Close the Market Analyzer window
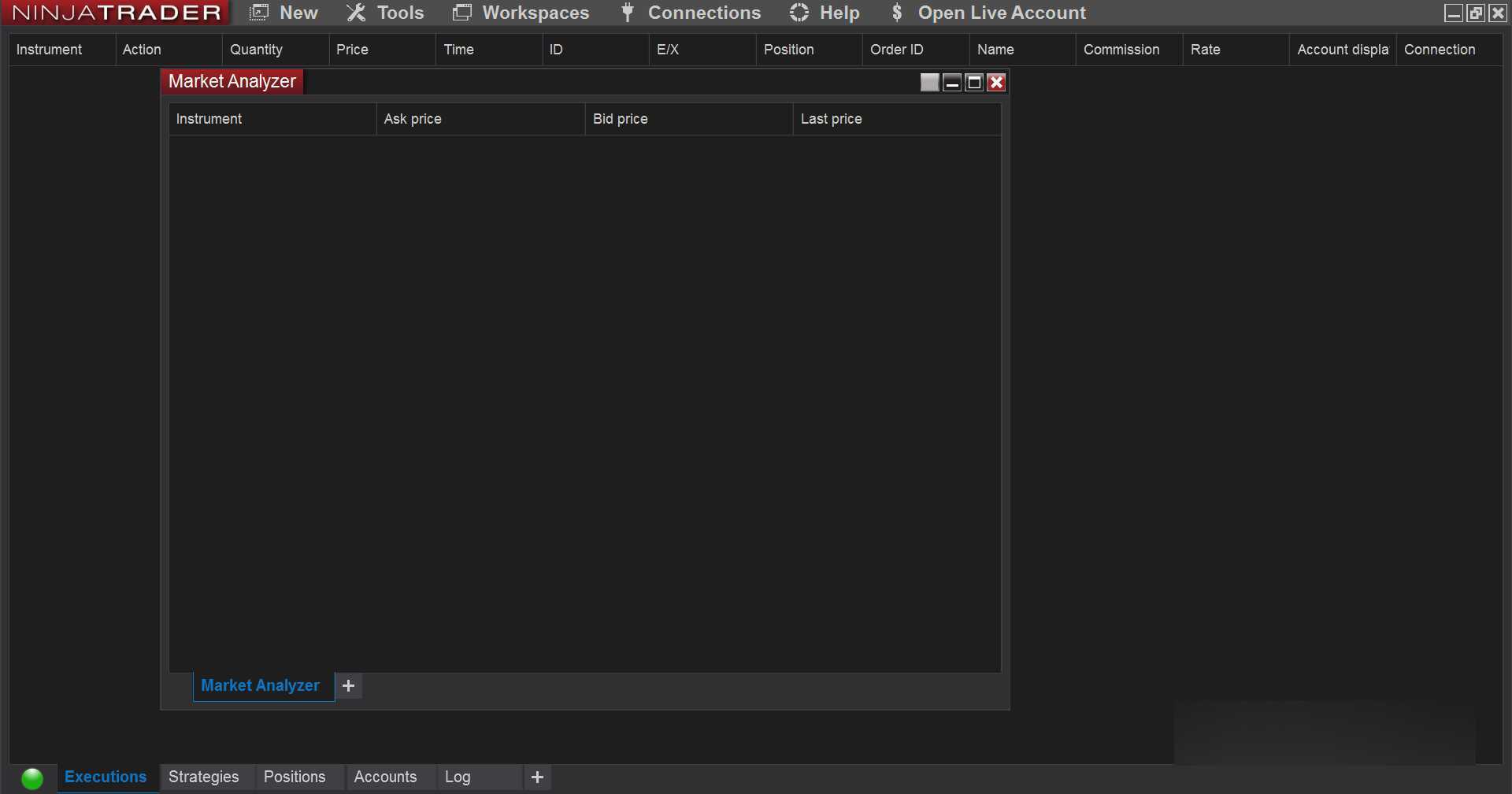 996,83
